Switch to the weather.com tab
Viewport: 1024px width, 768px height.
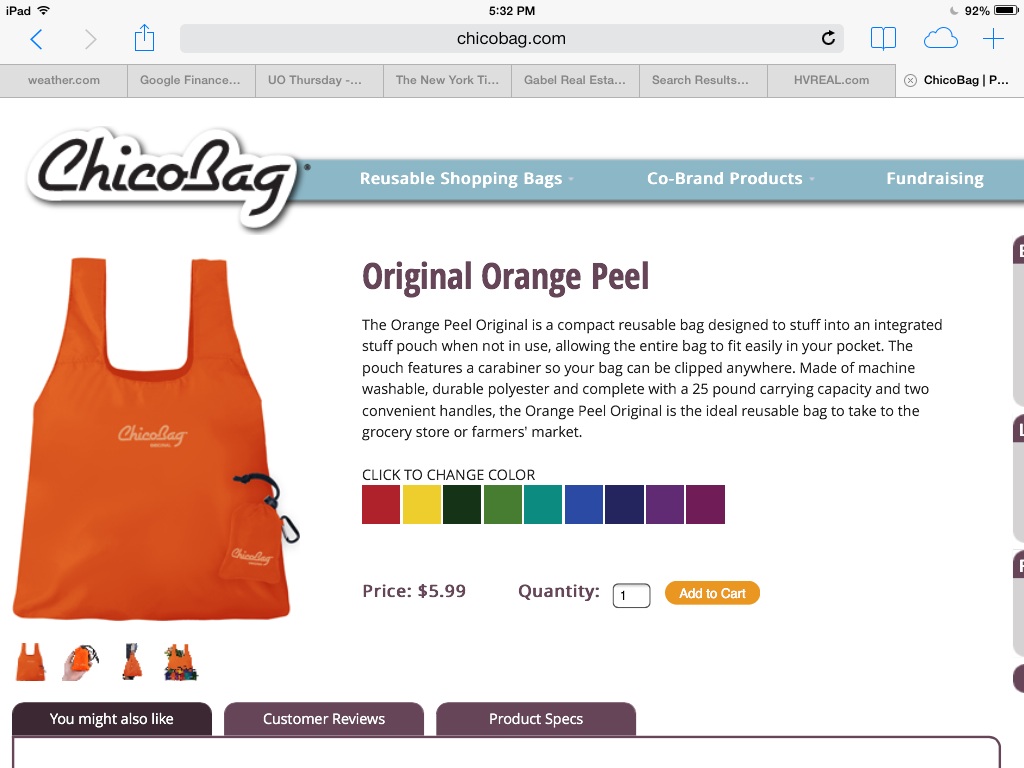coord(63,80)
